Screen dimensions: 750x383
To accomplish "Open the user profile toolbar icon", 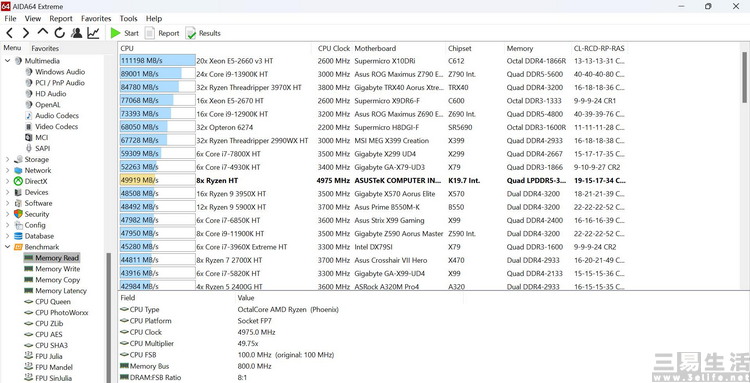I will coord(76,33).
